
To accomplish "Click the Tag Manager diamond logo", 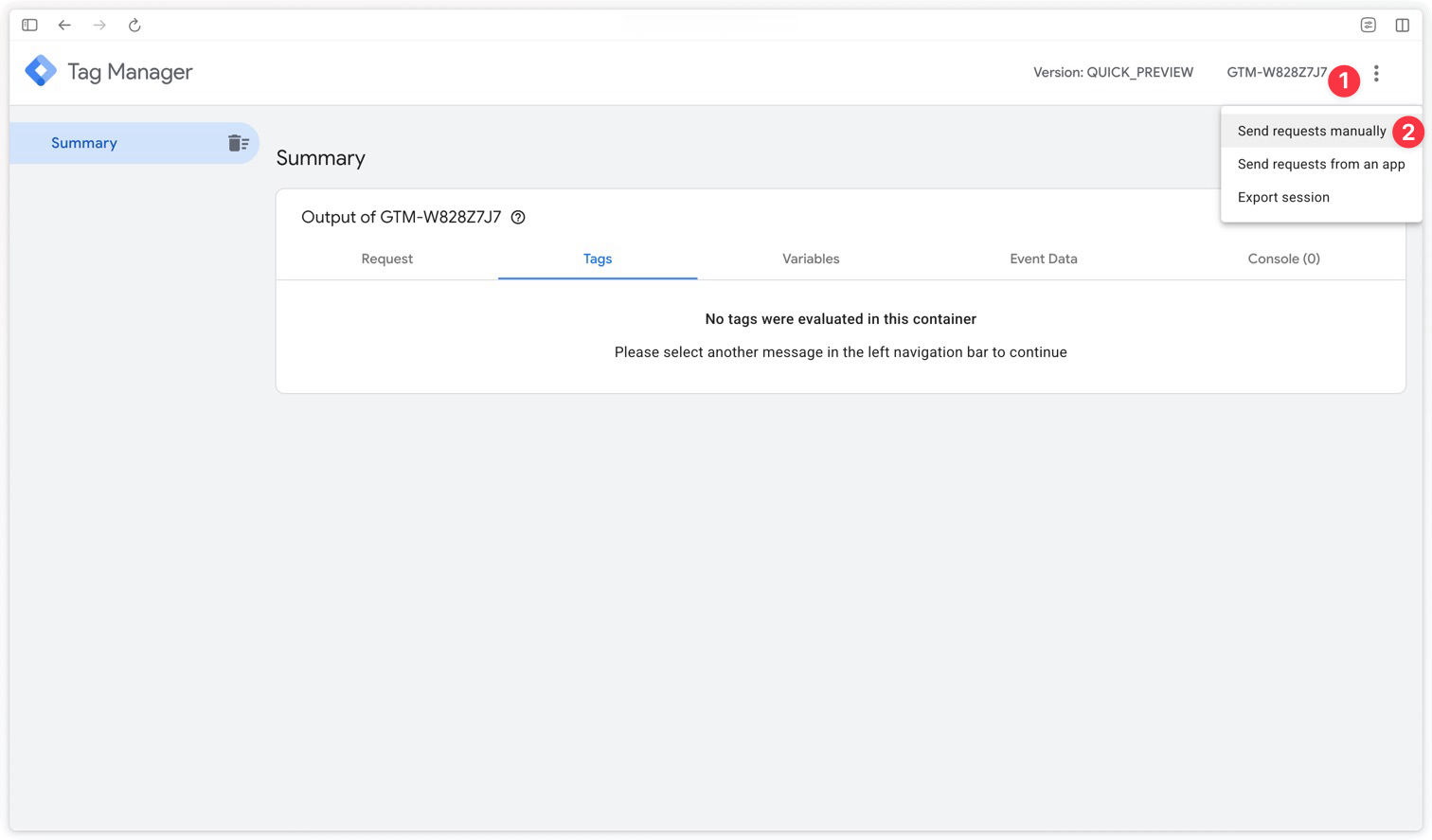I will 41,71.
